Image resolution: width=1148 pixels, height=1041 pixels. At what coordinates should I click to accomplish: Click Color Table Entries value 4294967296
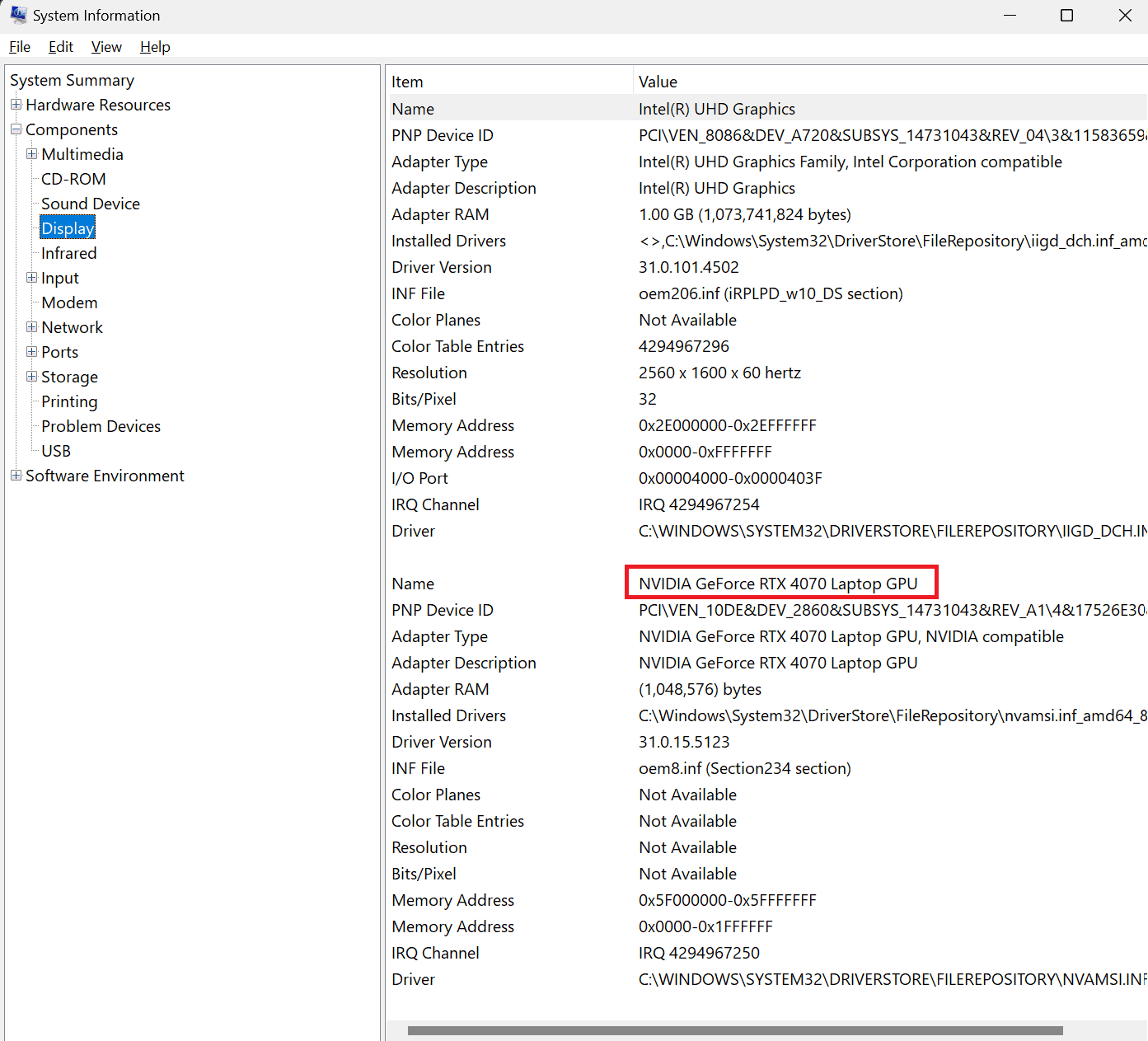point(684,346)
